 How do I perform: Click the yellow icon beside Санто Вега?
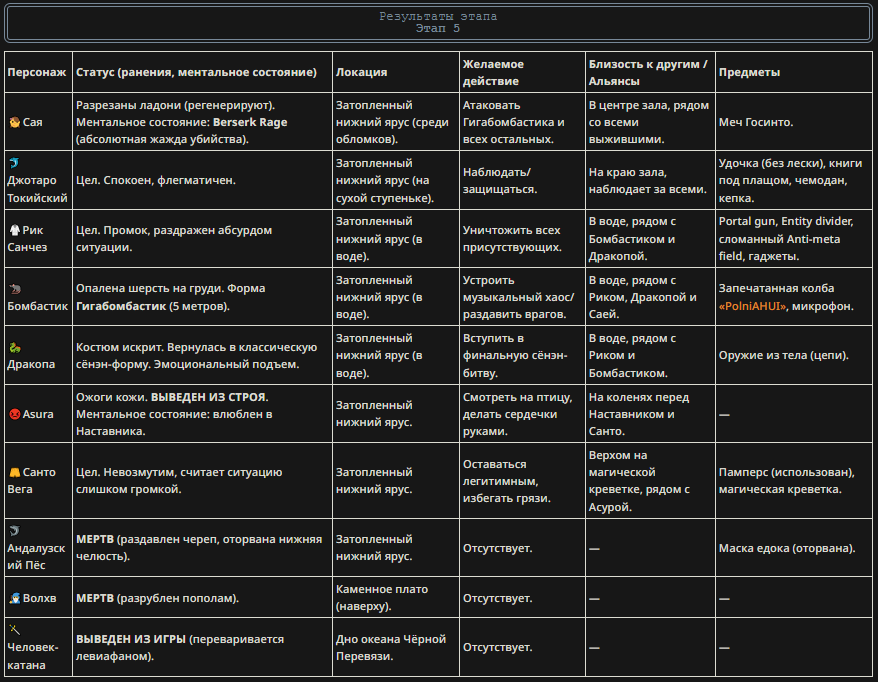[15, 473]
